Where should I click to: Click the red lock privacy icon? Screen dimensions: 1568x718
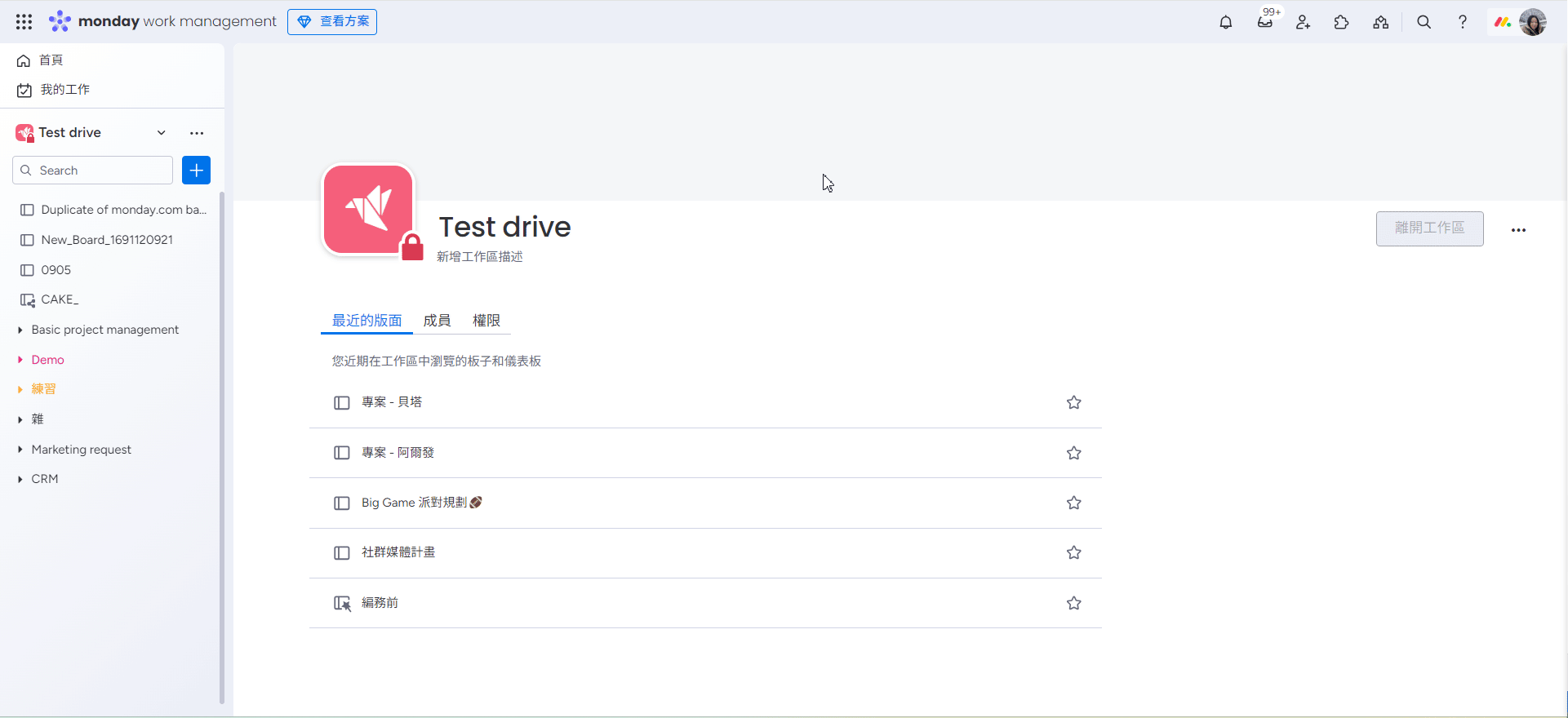tap(413, 247)
